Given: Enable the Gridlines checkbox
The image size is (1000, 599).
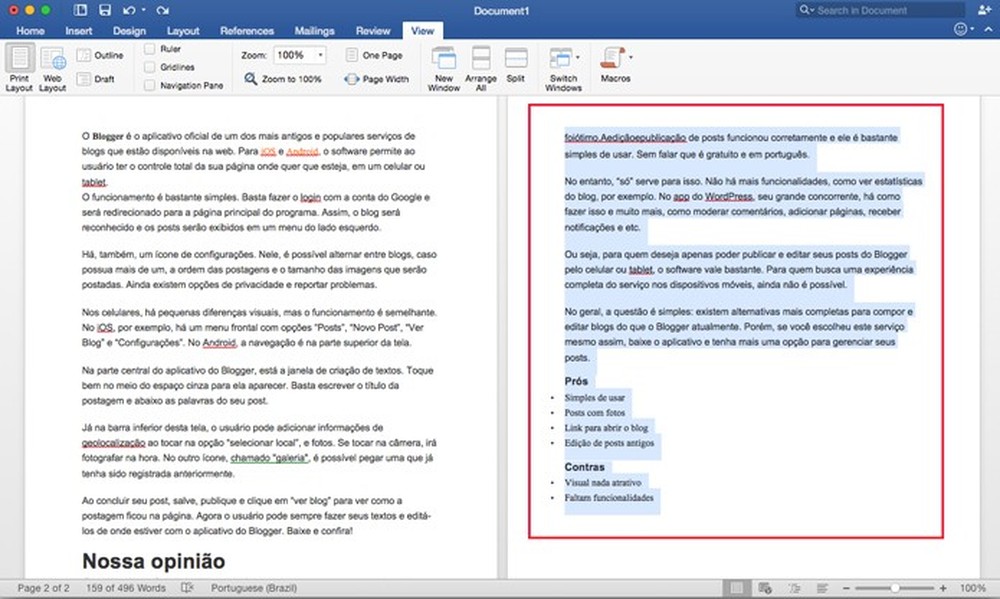Looking at the screenshot, I should click(150, 67).
